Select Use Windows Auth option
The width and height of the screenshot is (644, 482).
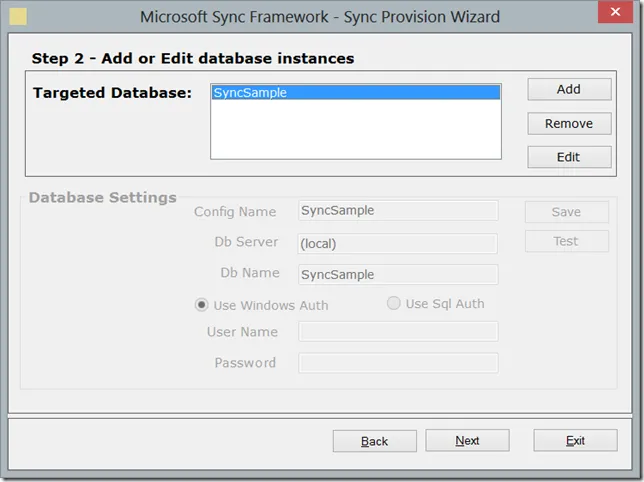(x=202, y=305)
